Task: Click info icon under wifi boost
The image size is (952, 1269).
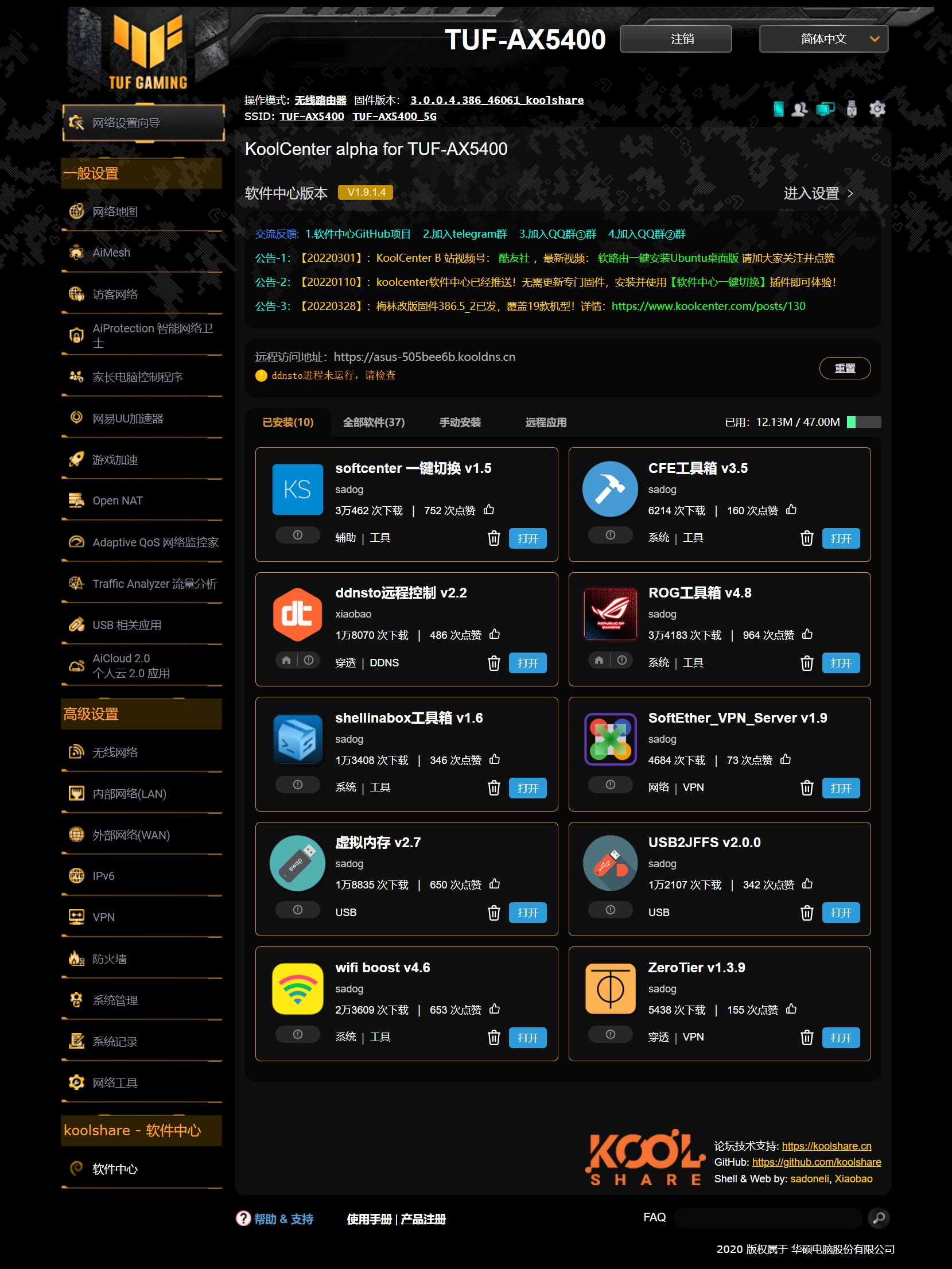Action: click(x=297, y=1034)
